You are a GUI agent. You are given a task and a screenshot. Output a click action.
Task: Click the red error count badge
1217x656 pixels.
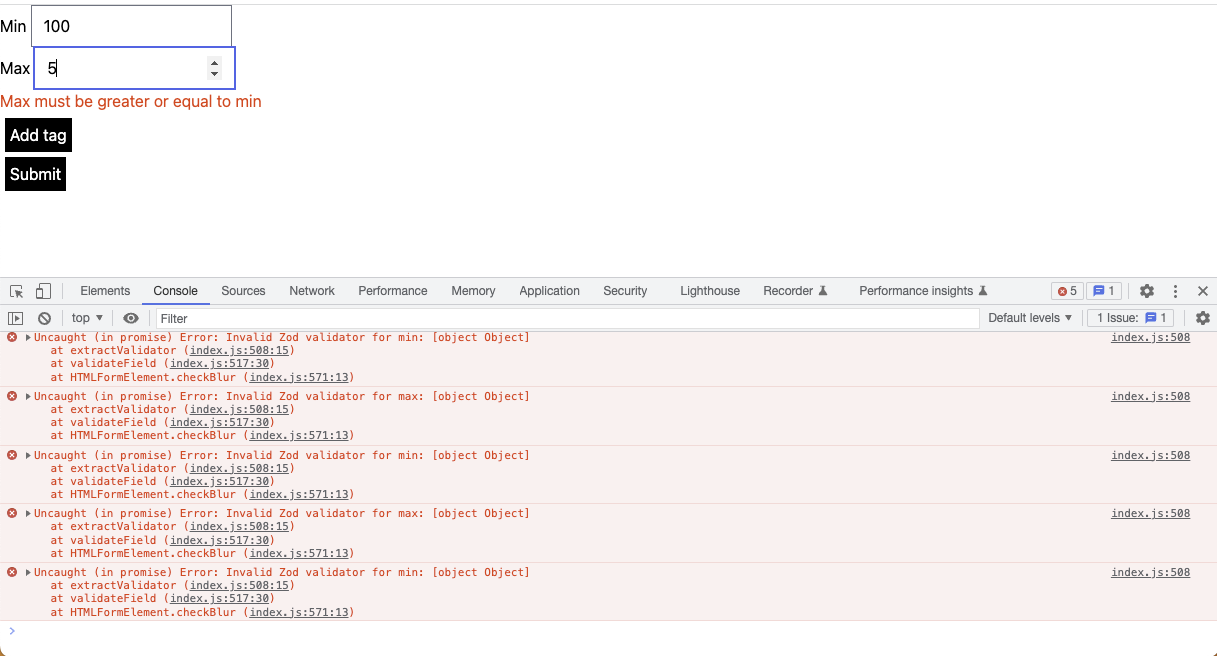(1066, 290)
